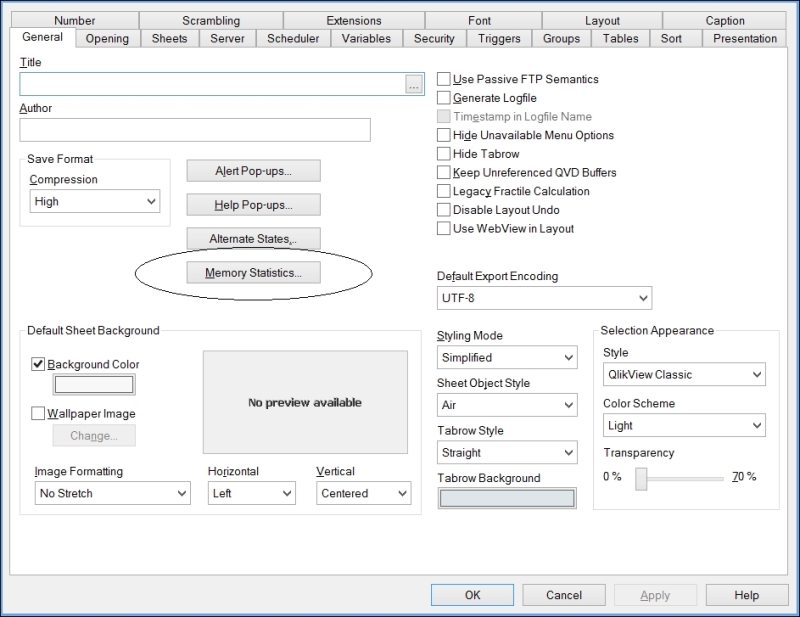800x617 pixels.
Task: Expand the Styling Mode dropdown
Action: click(507, 357)
